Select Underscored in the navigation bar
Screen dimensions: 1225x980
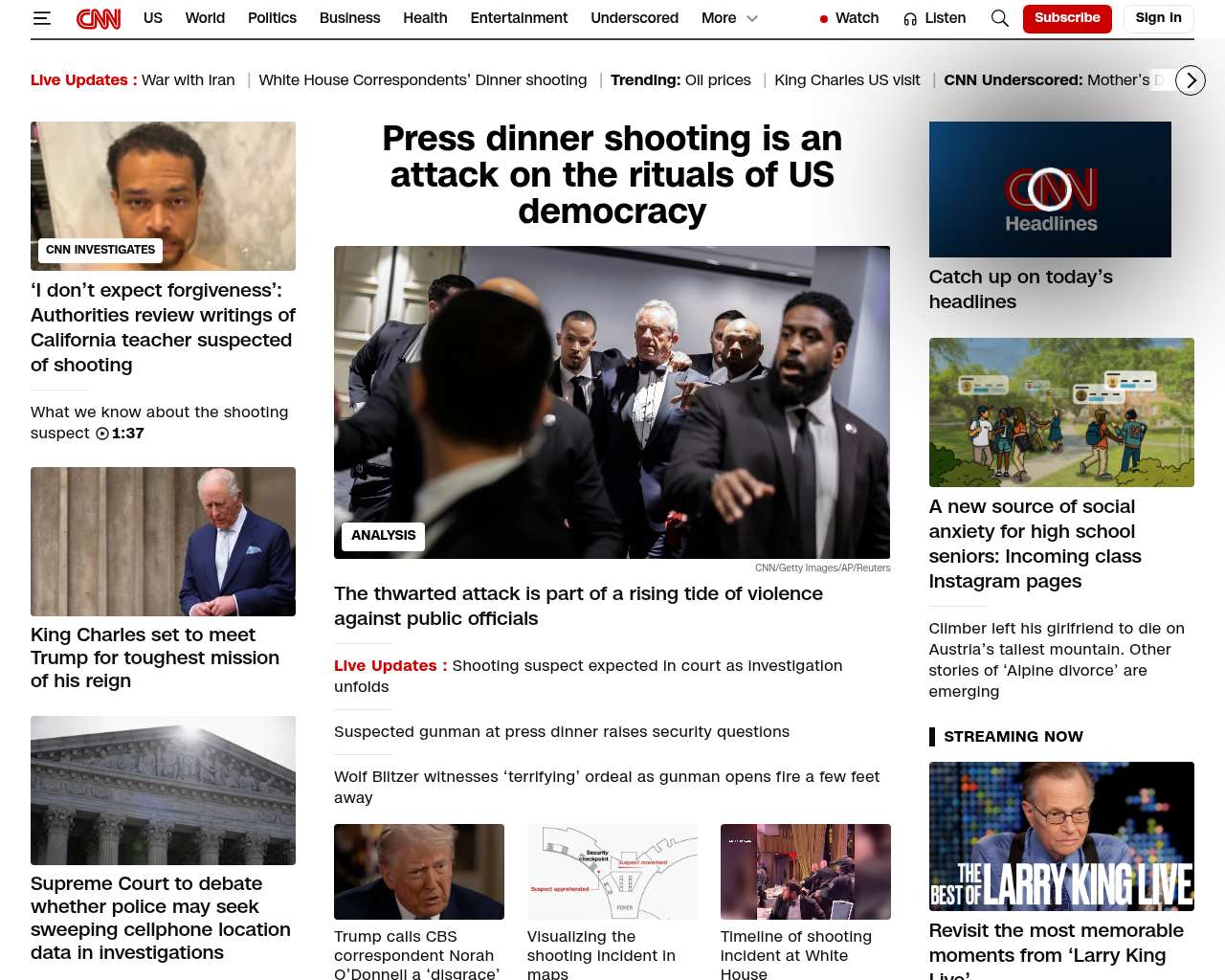pyautogui.click(x=634, y=18)
